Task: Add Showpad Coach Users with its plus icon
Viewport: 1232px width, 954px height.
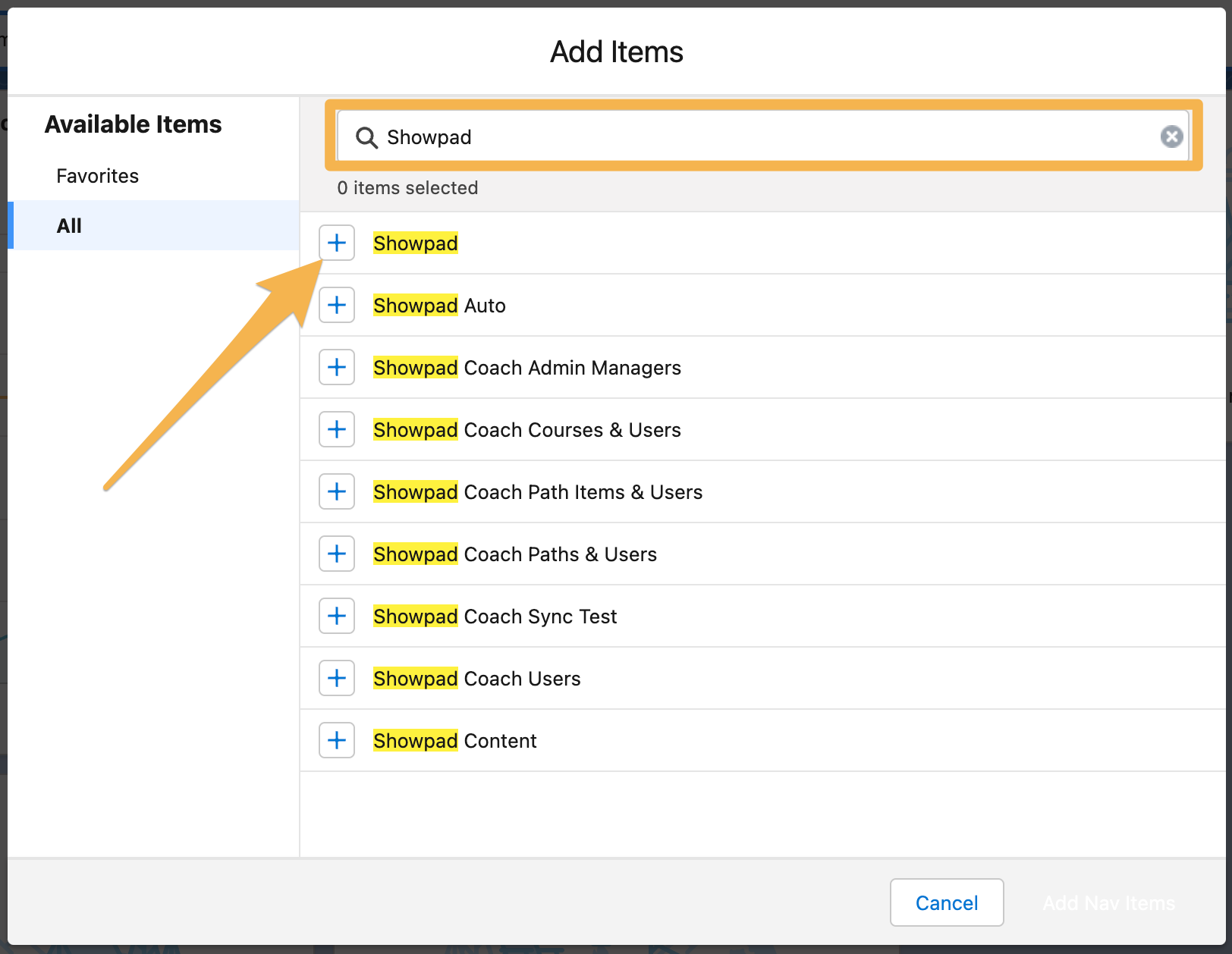Action: click(x=336, y=678)
